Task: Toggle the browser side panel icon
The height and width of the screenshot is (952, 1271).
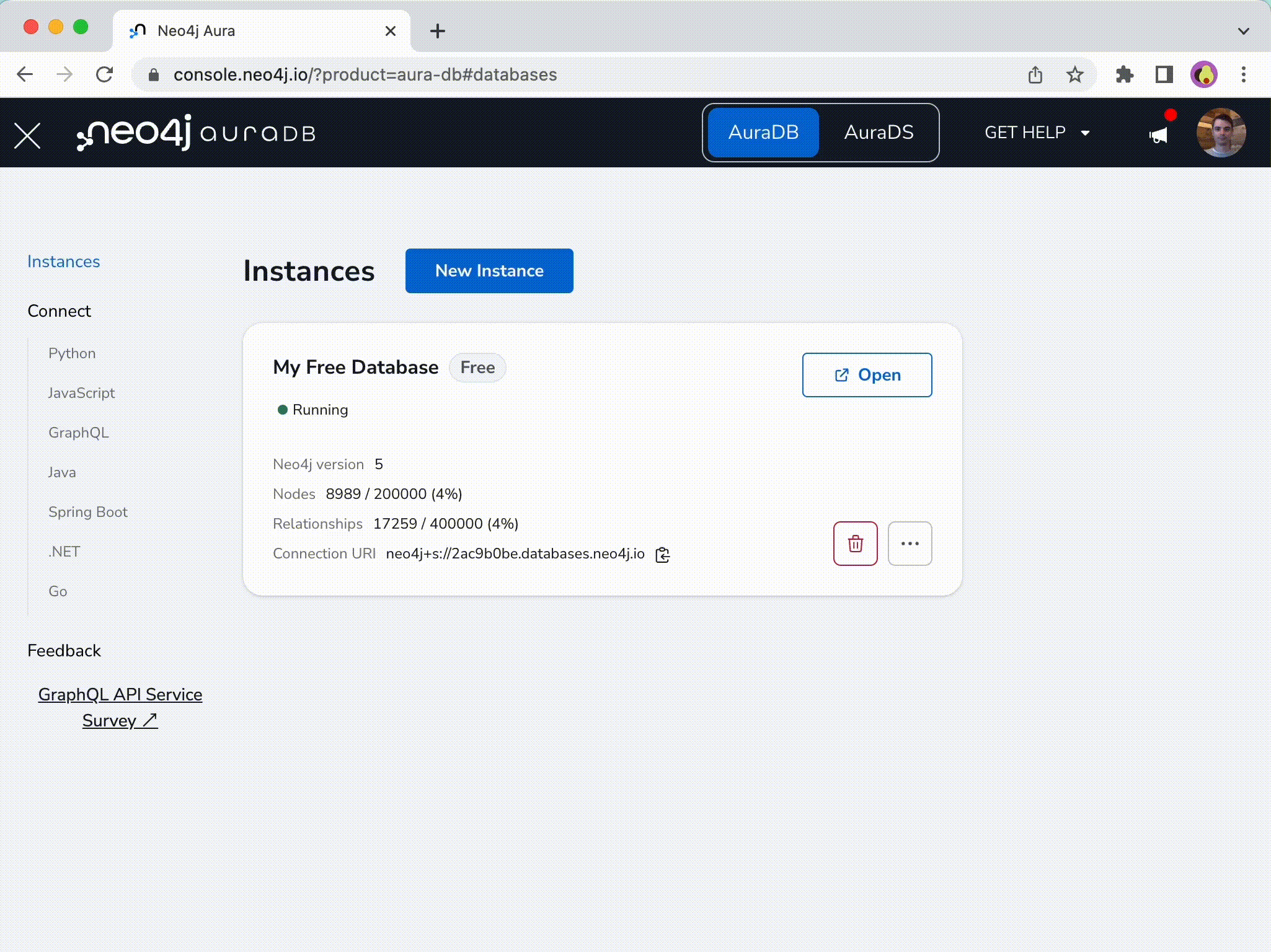Action: [1164, 75]
